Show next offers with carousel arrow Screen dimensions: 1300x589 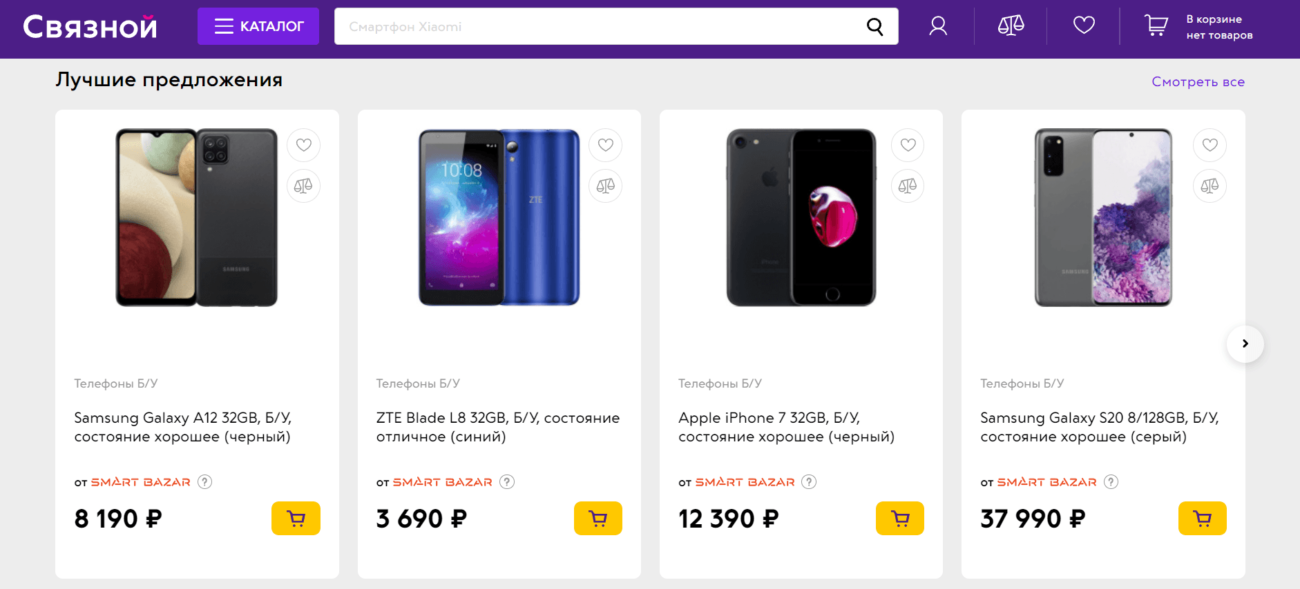pyautogui.click(x=1245, y=344)
